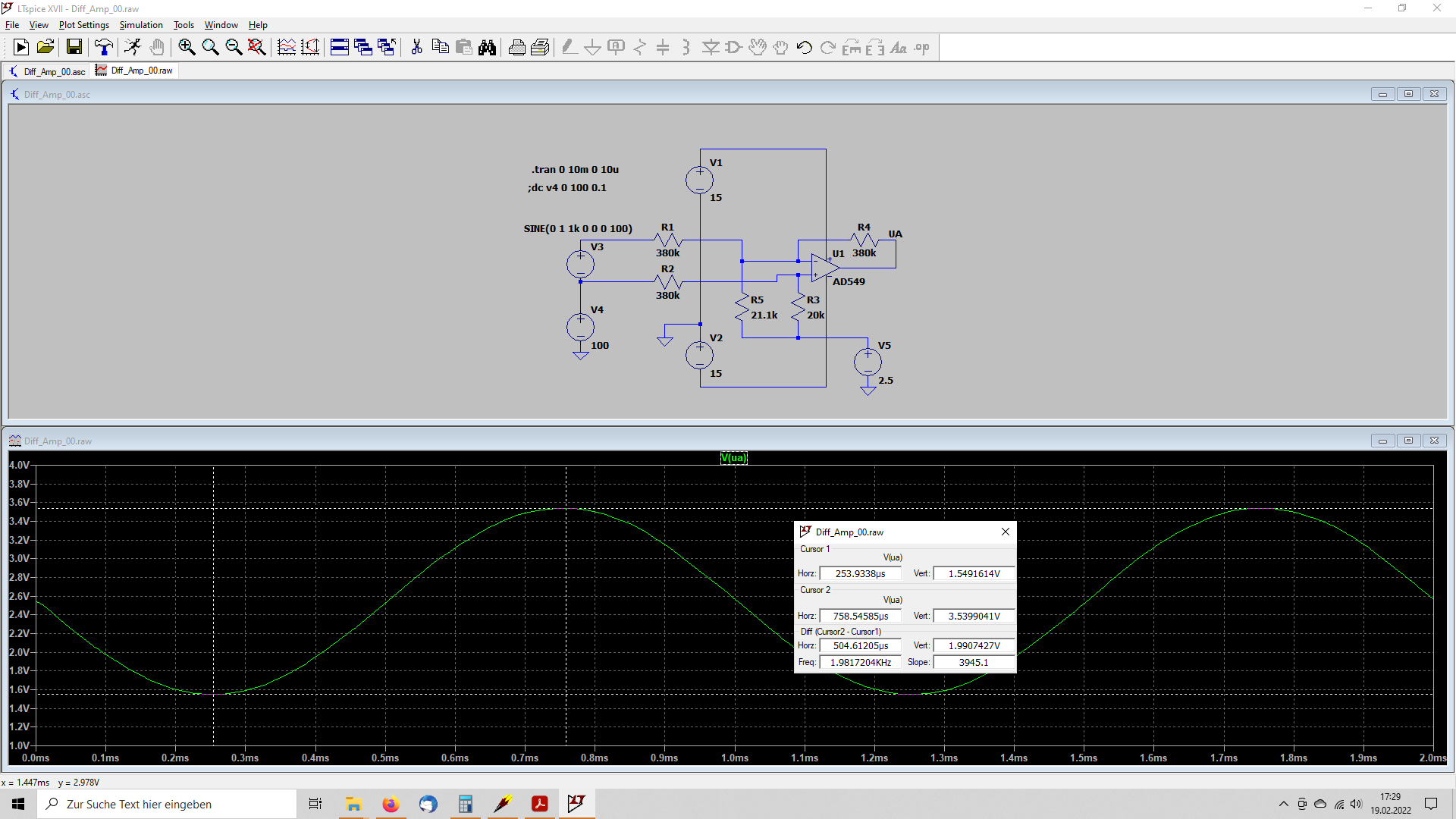Minimize the Diff_Amp_00.raw plot subwindow
Screen dimensions: 1456x819
pos(1382,441)
